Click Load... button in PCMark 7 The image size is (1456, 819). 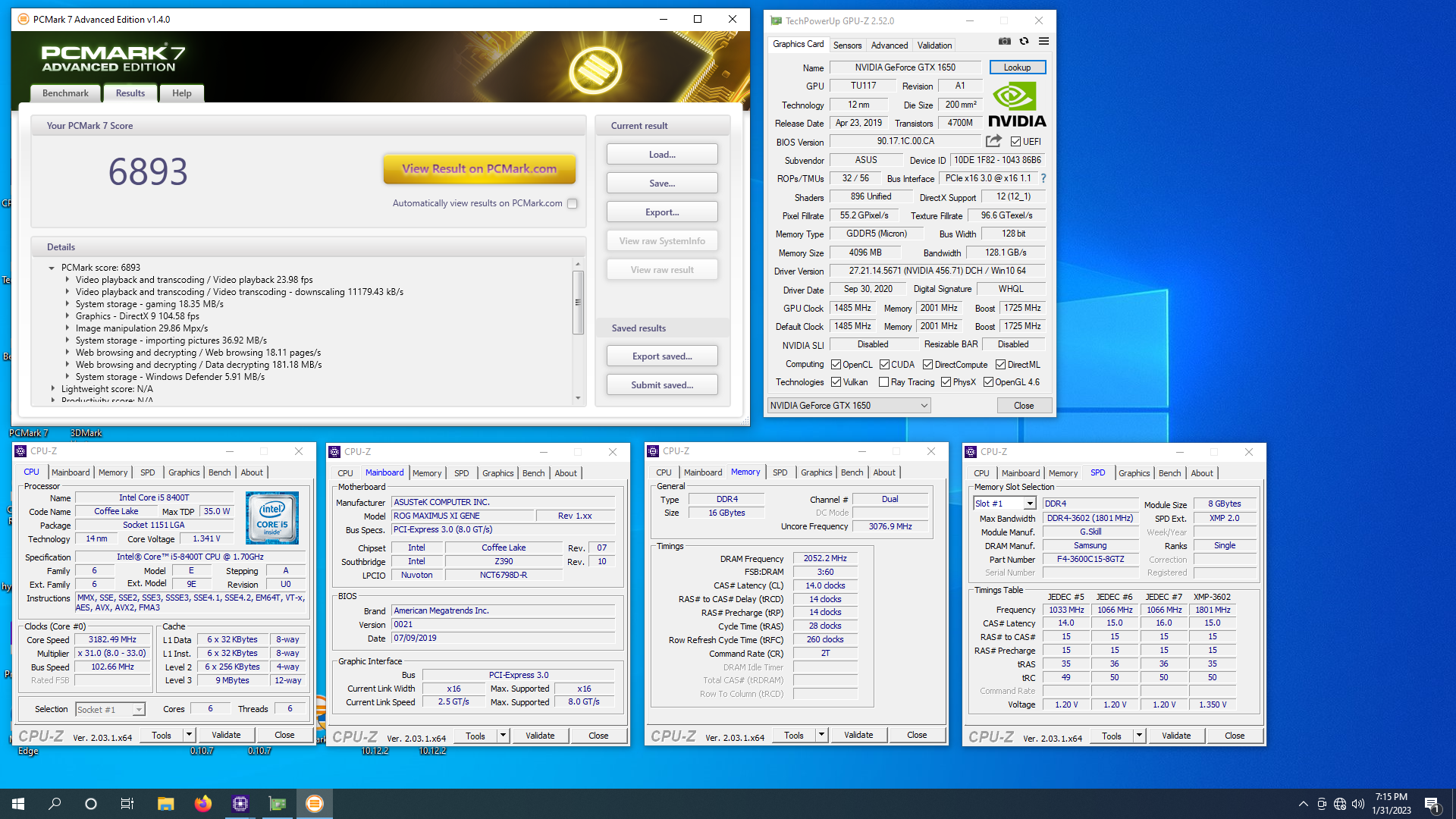point(662,155)
